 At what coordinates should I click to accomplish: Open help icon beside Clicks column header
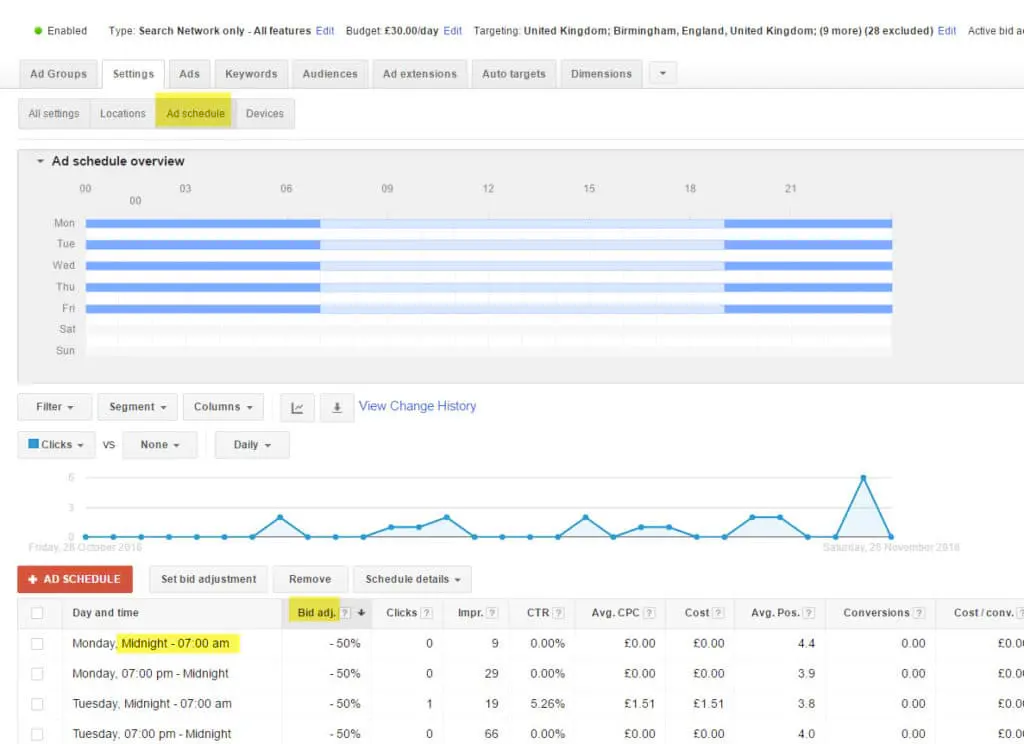pos(426,613)
